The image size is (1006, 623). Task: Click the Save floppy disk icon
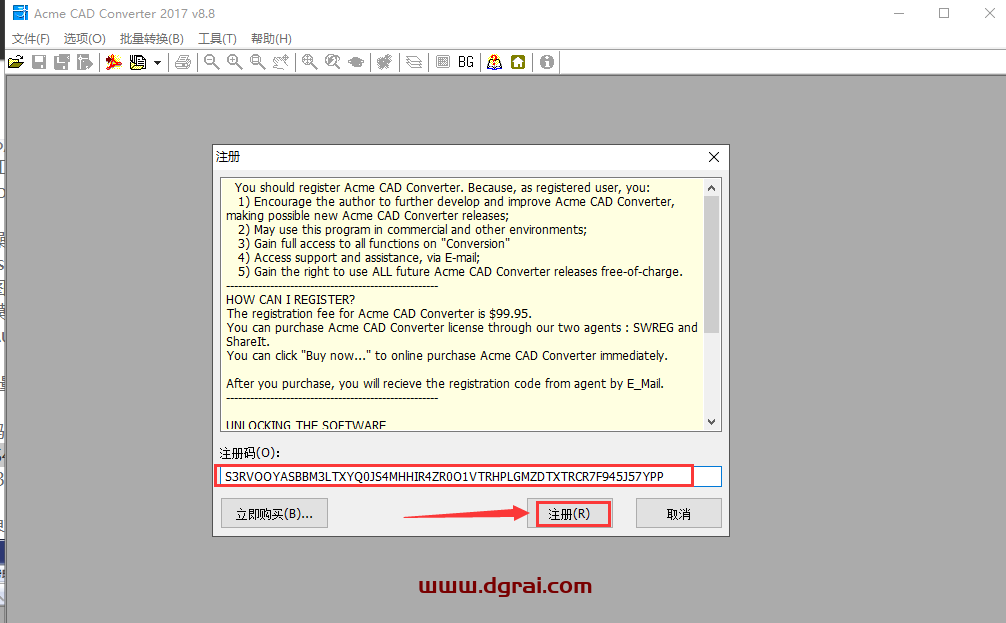(39, 62)
